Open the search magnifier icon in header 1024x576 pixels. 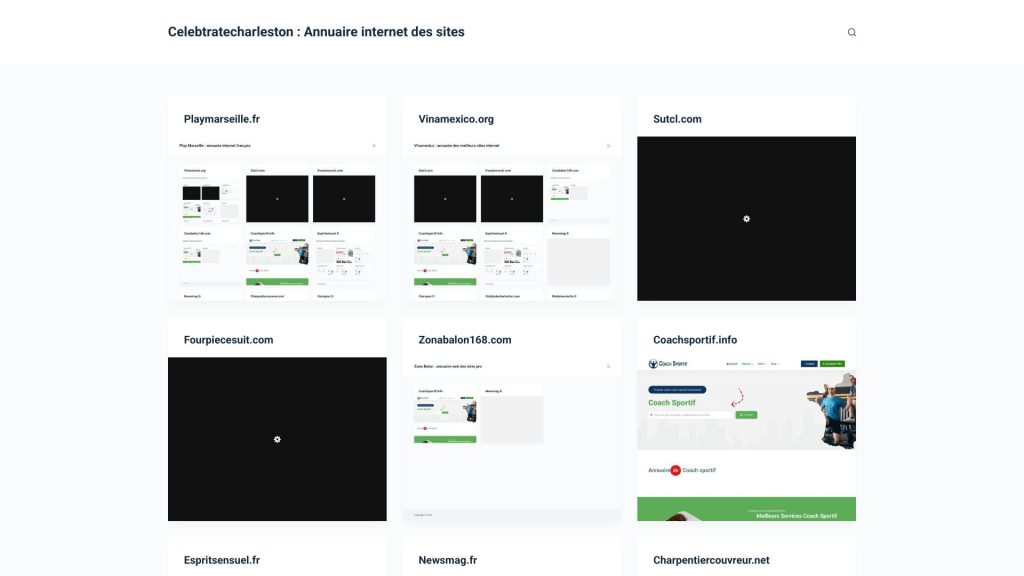pyautogui.click(x=852, y=32)
